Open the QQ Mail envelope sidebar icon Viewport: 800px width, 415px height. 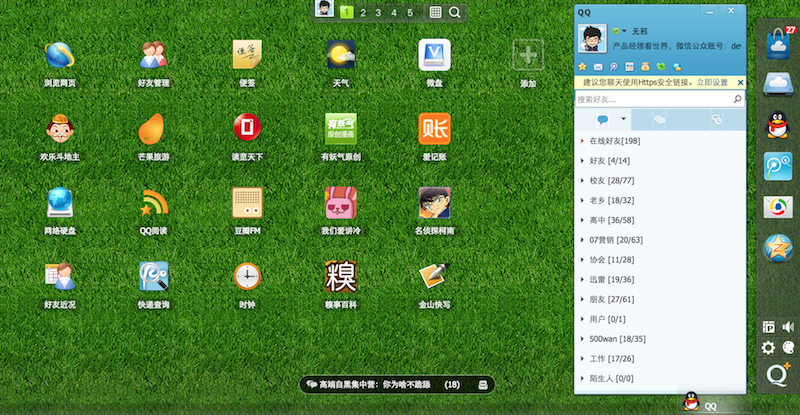[x=778, y=207]
